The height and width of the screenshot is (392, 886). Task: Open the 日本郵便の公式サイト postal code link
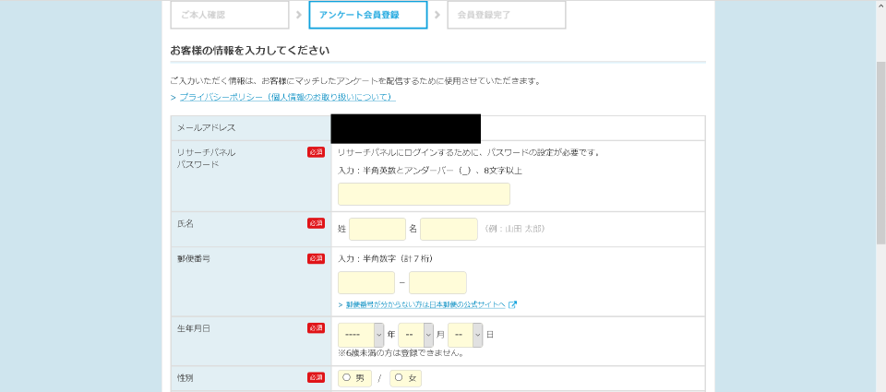pyautogui.click(x=425, y=304)
